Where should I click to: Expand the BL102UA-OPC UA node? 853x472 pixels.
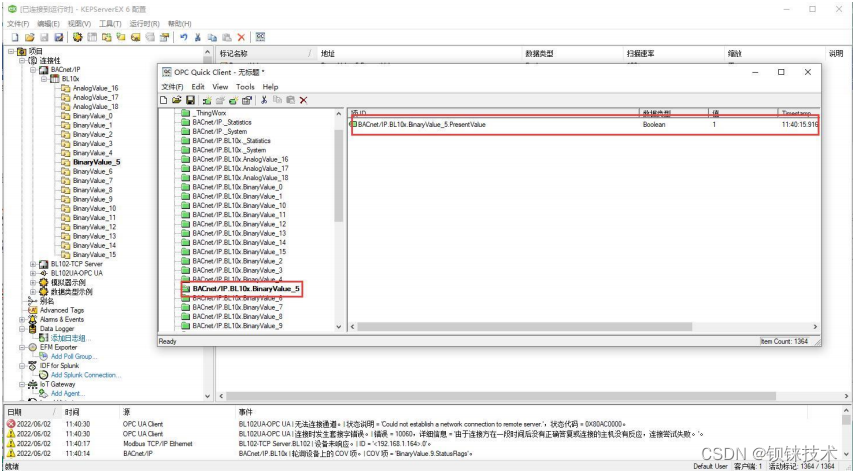coord(33,273)
